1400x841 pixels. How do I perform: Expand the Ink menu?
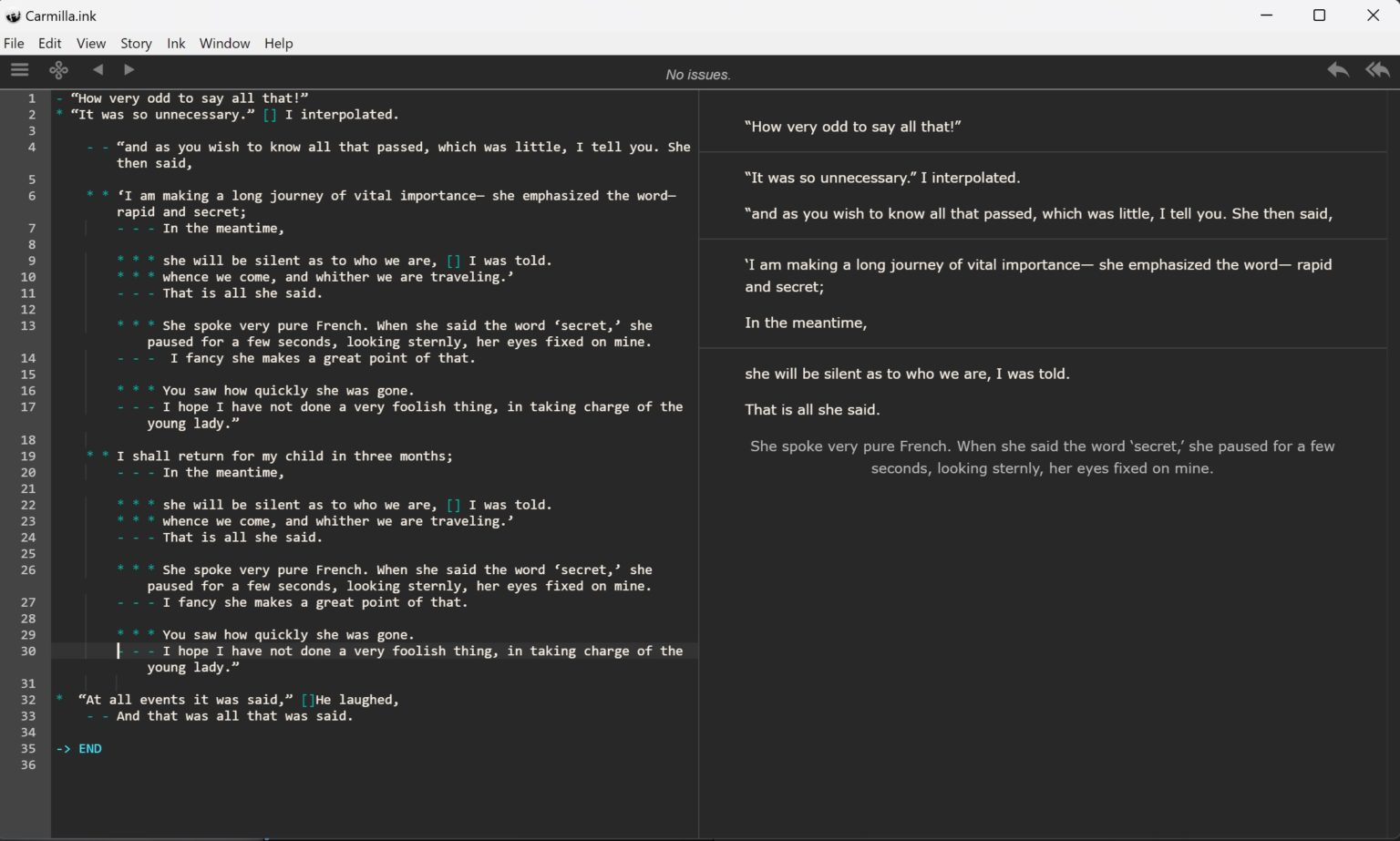click(176, 44)
